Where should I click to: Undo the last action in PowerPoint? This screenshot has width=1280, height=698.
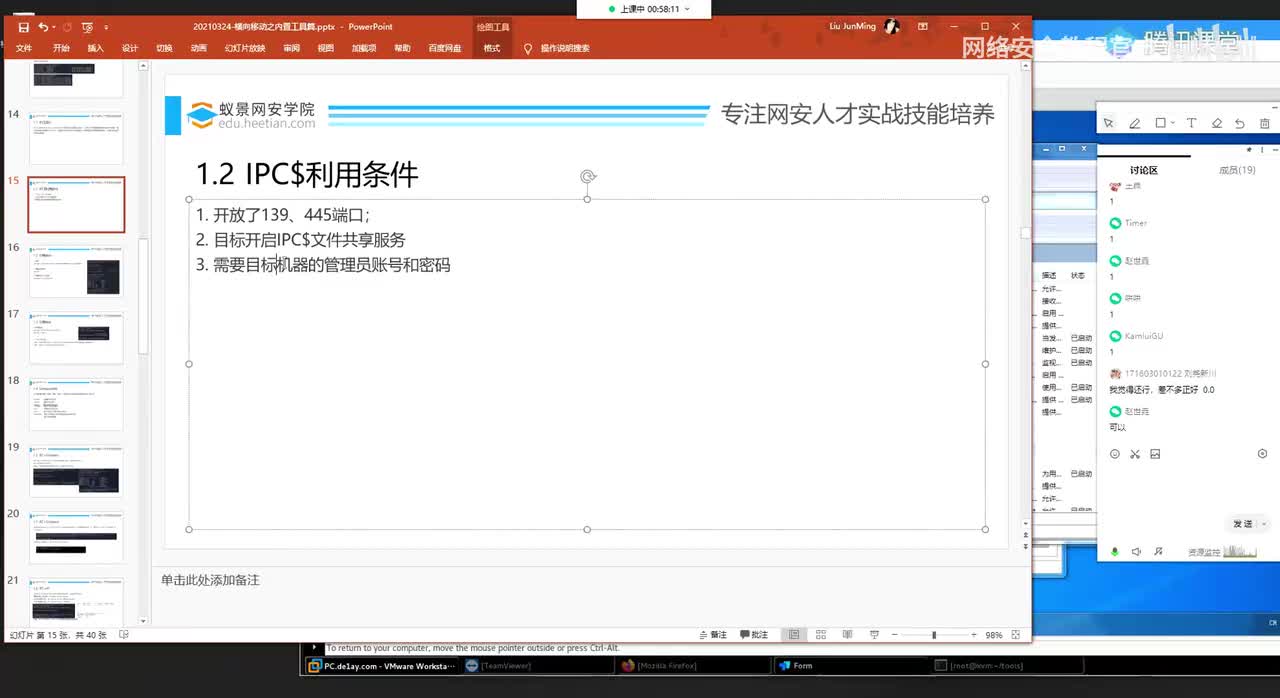[43, 27]
